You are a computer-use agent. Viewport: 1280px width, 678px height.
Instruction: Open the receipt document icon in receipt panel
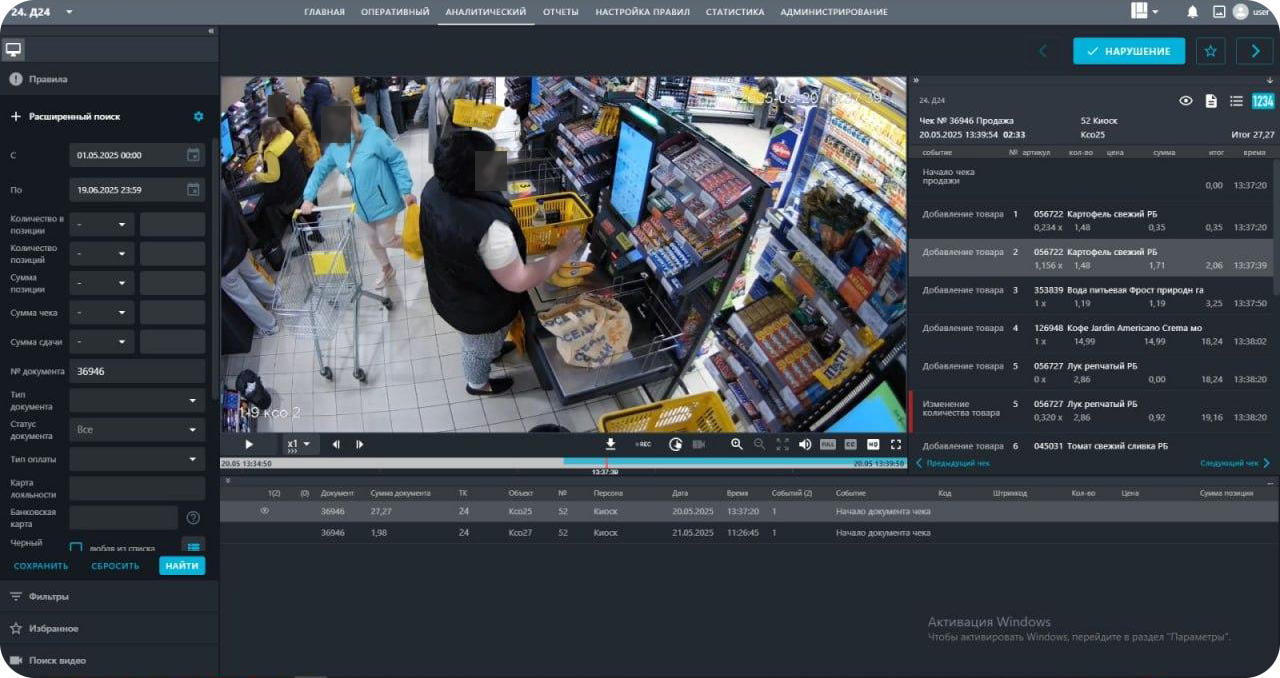tap(1211, 101)
